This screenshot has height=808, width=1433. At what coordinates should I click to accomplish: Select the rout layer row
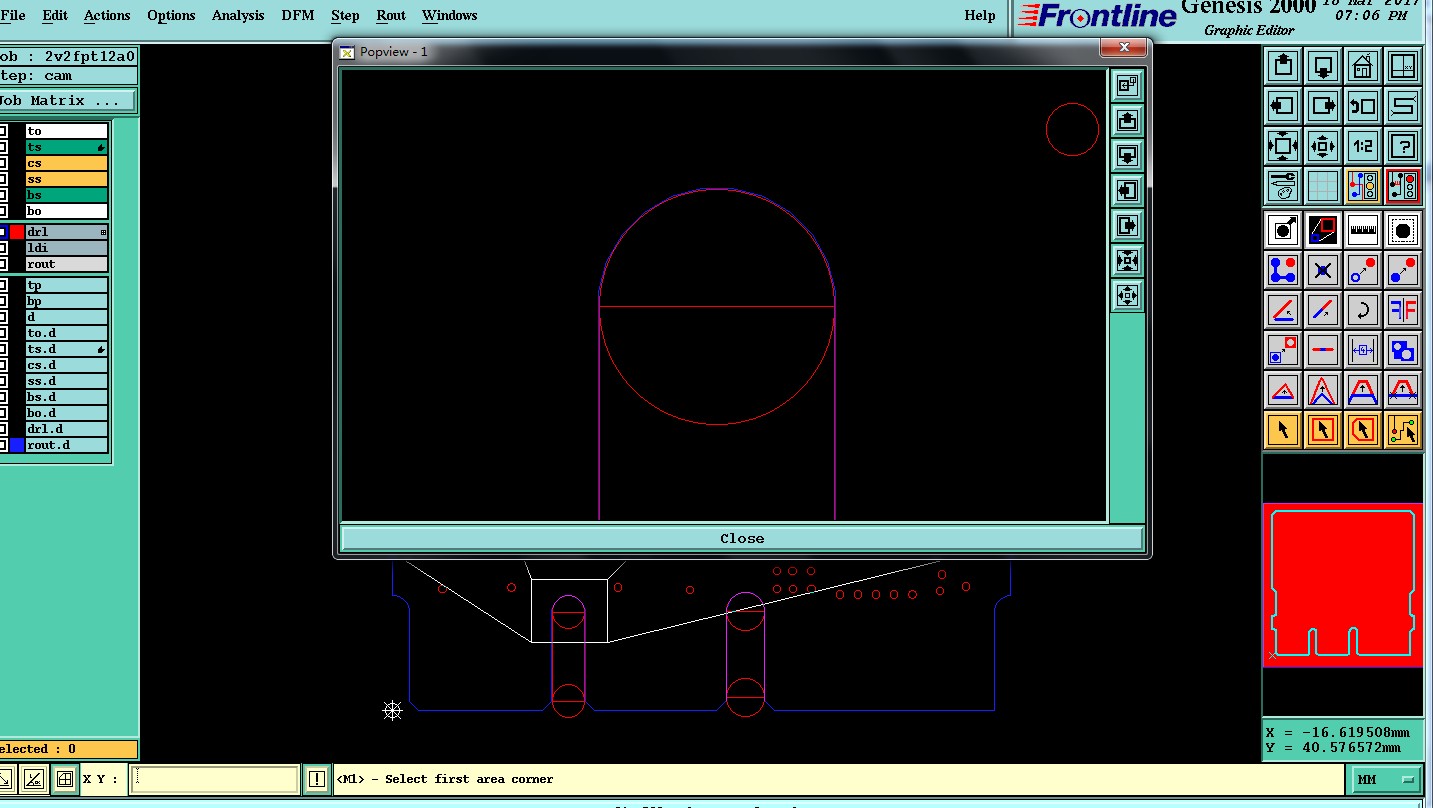click(67, 264)
